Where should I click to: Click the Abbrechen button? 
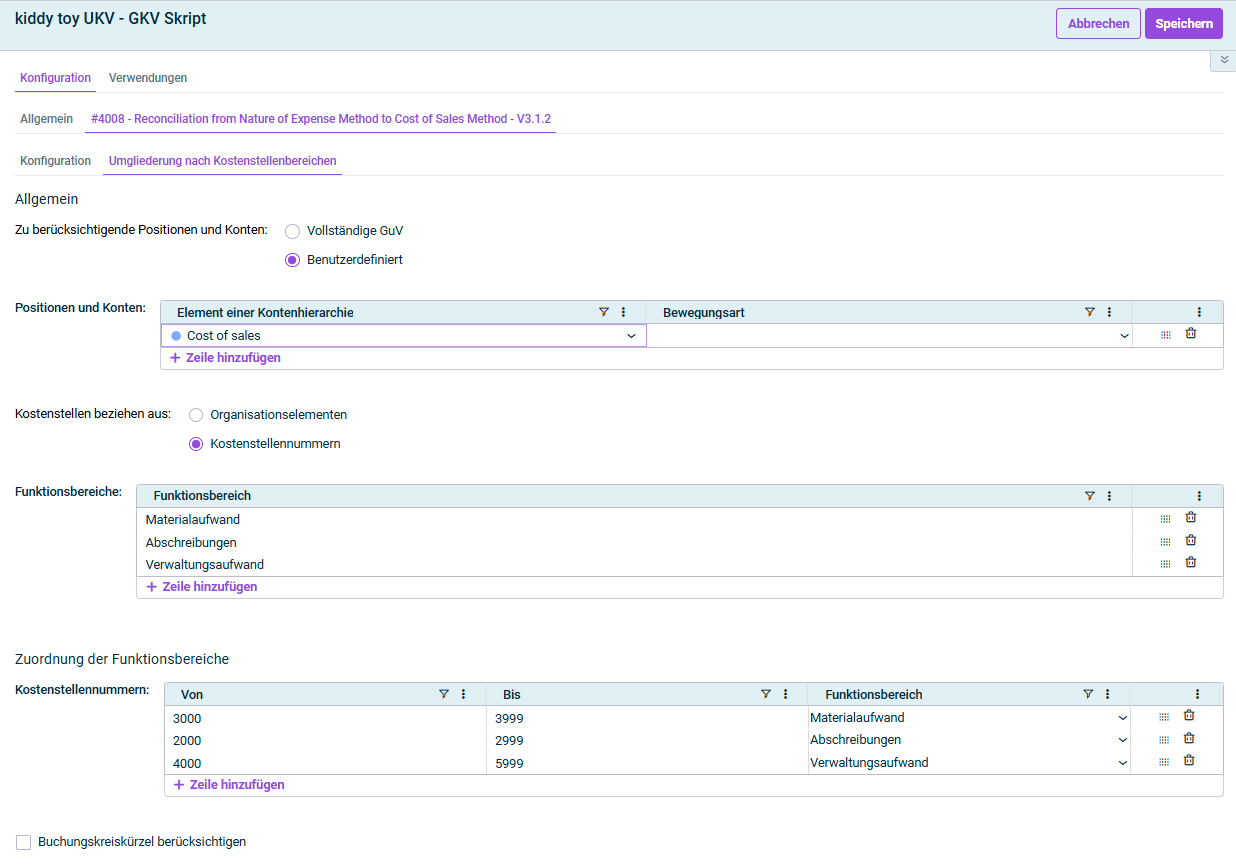(x=1098, y=23)
